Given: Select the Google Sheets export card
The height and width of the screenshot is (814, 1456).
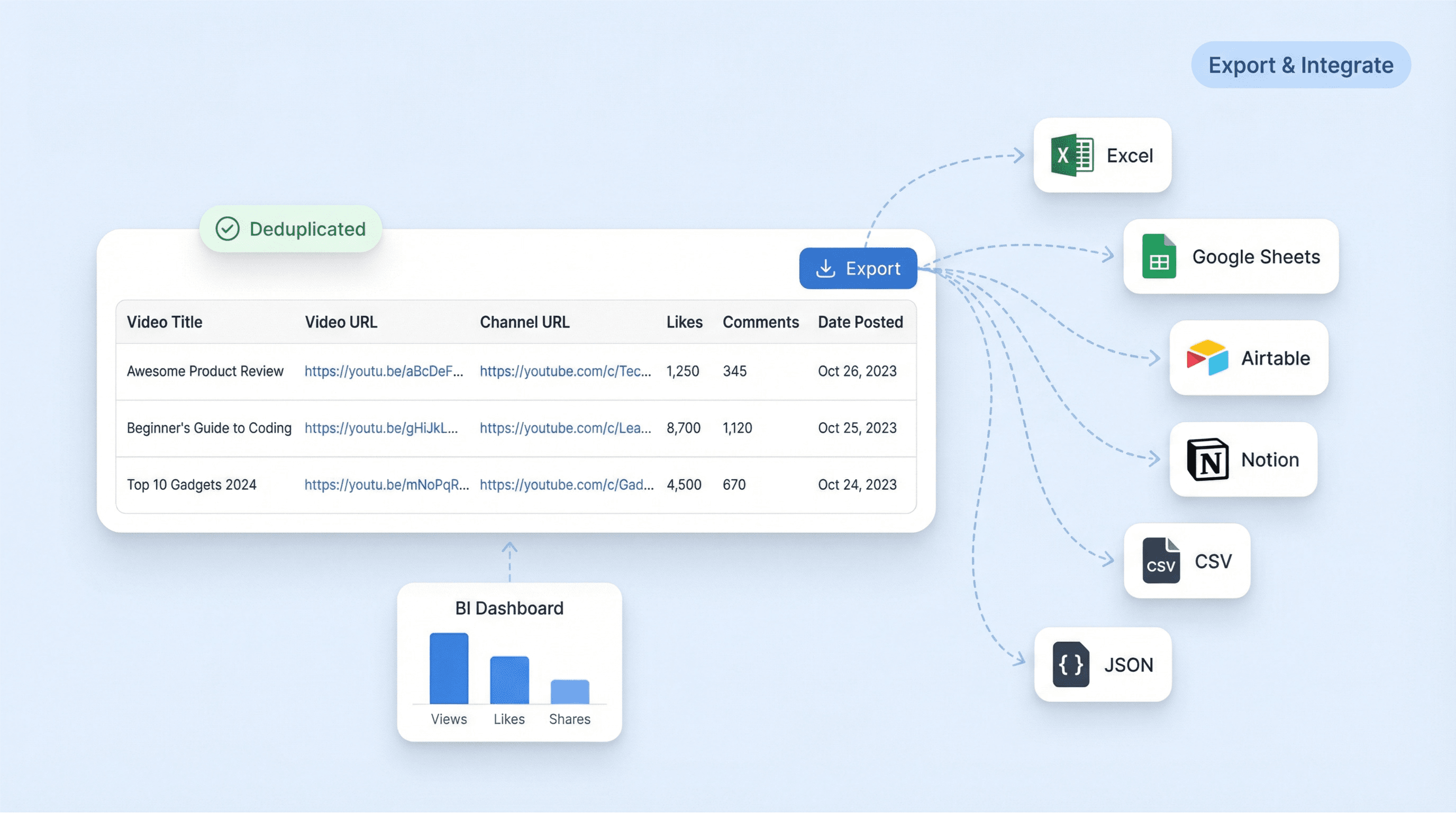Looking at the screenshot, I should [1231, 257].
